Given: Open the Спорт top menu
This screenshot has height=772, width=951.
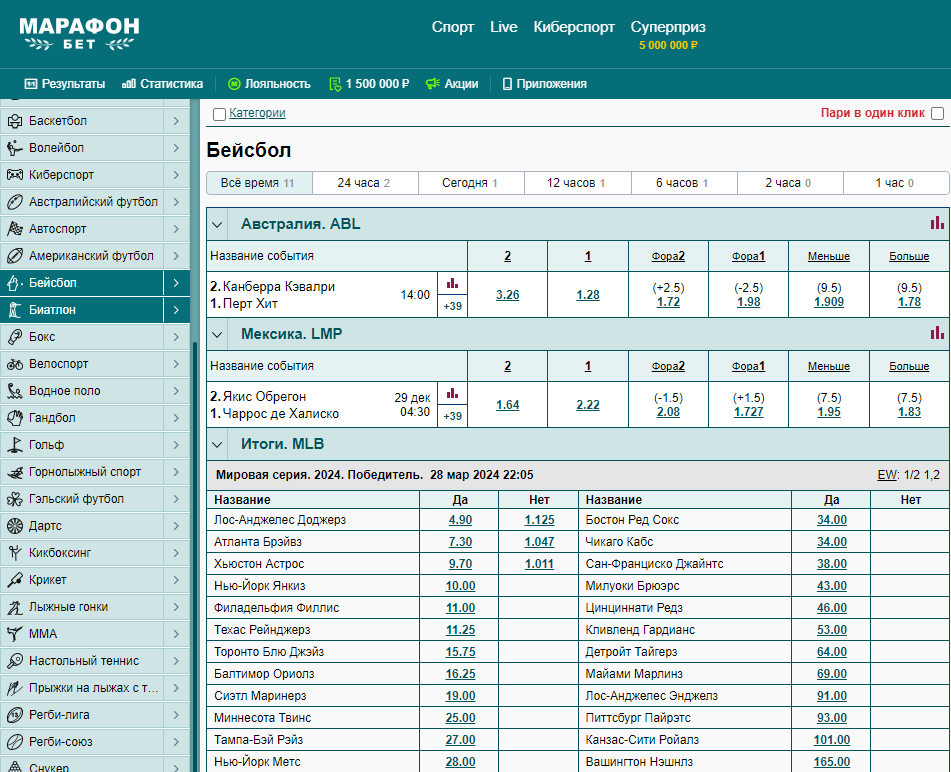Looking at the screenshot, I should tap(452, 27).
